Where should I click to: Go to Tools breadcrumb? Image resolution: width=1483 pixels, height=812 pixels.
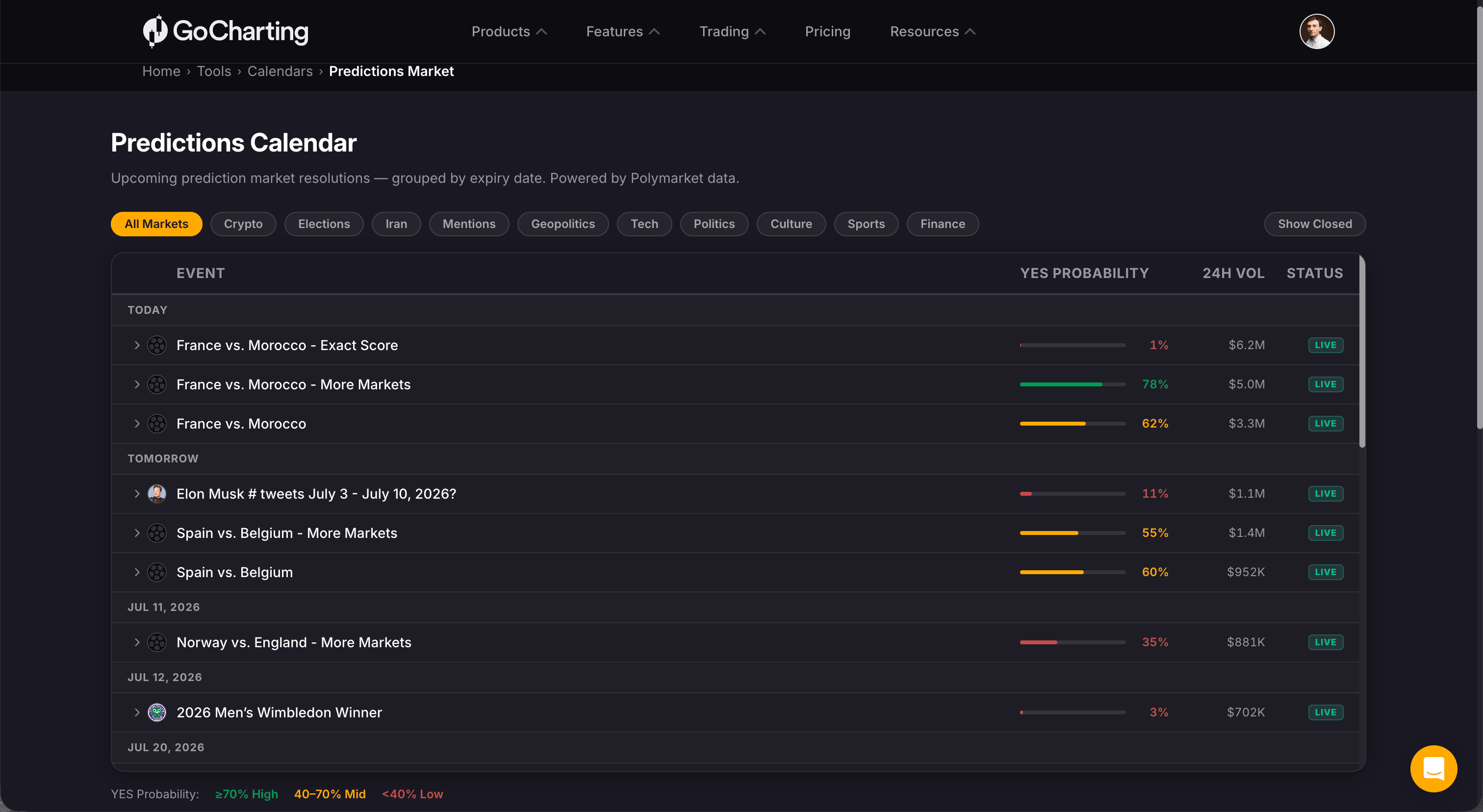pyautogui.click(x=214, y=72)
